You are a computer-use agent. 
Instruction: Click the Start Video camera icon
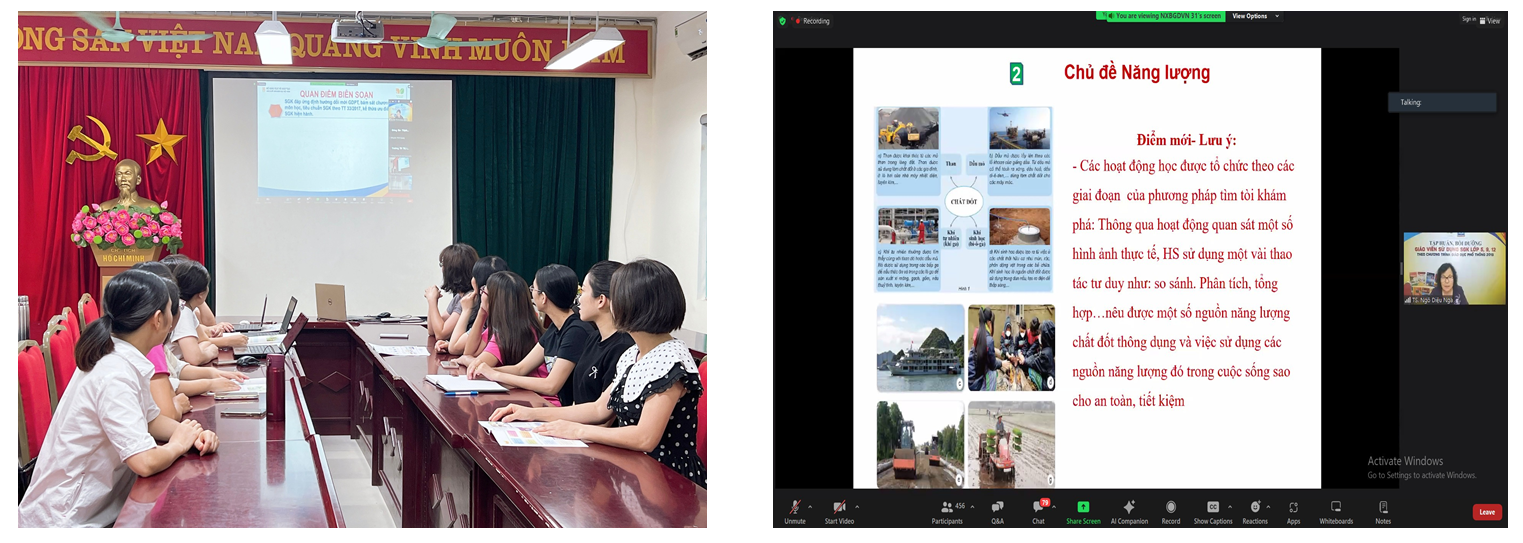pyautogui.click(x=839, y=507)
